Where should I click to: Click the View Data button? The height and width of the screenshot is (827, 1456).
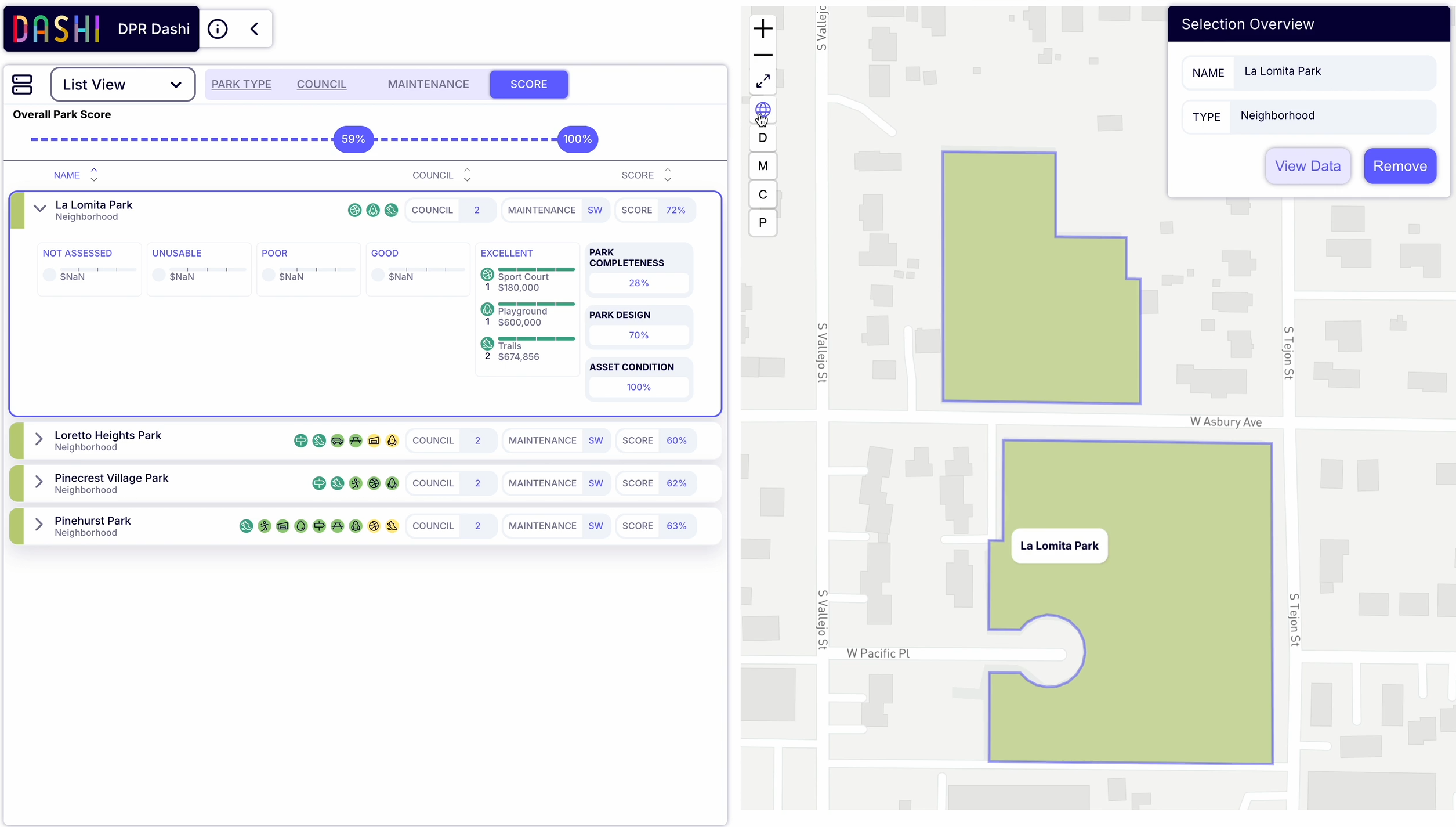(1307, 166)
